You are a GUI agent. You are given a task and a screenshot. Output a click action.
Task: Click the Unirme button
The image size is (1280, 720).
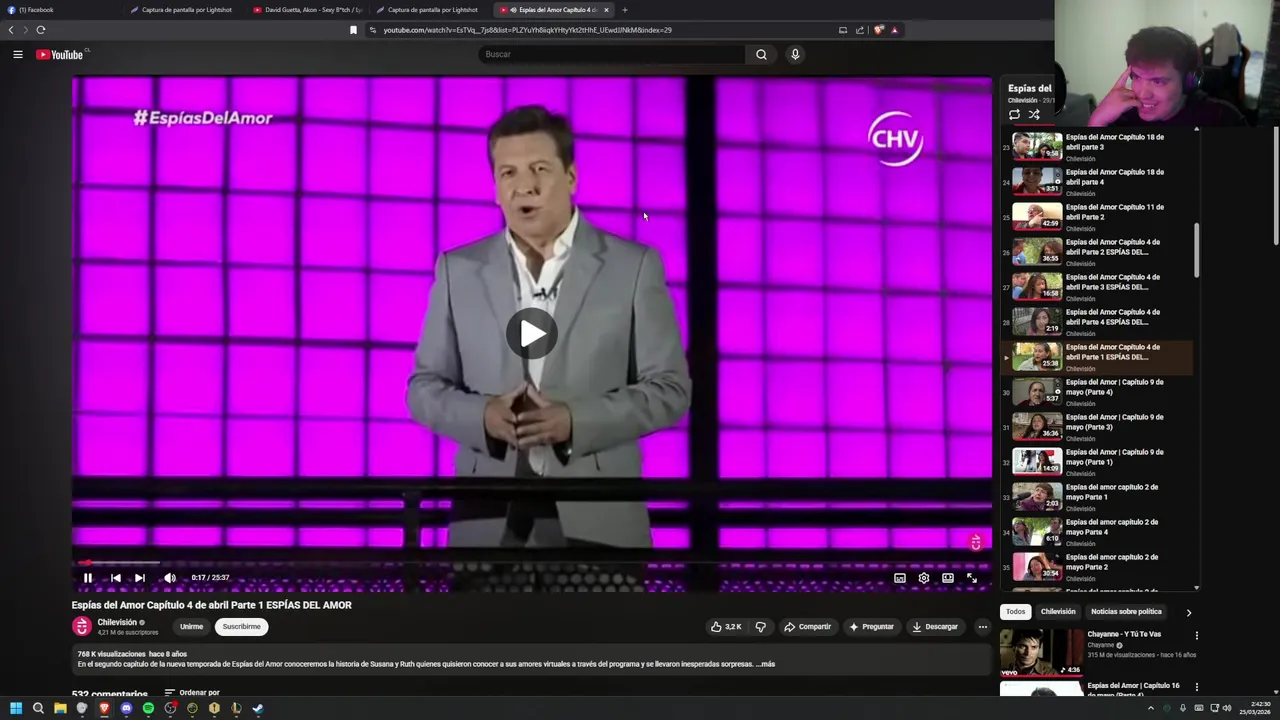pyautogui.click(x=191, y=627)
